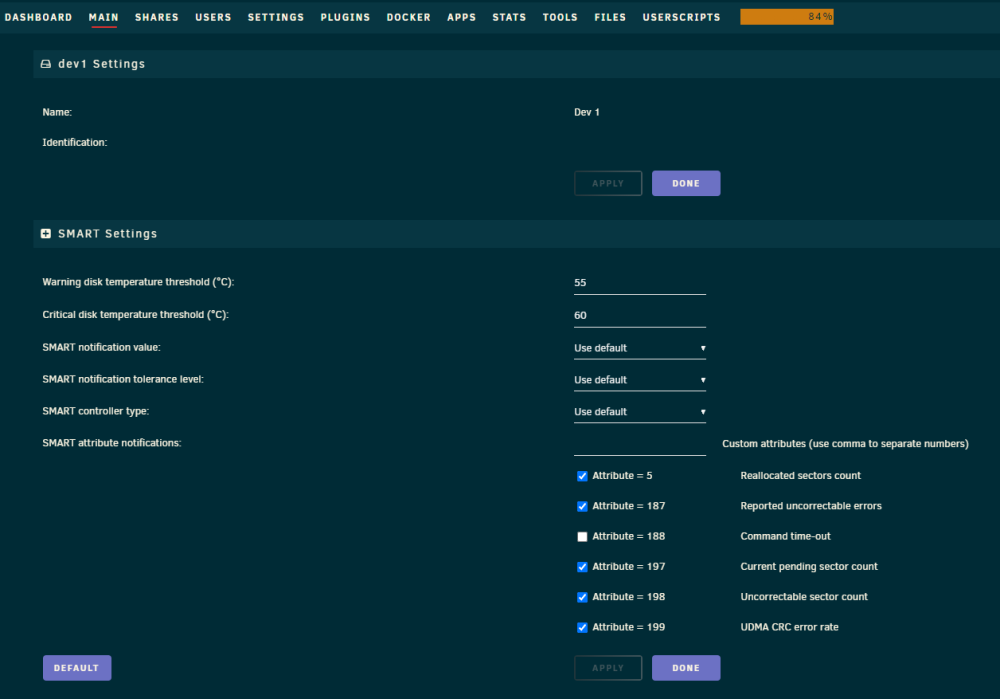Viewport: 1000px width, 699px height.
Task: Enable Attribute = 188 command time-out checkbox
Action: tap(582, 536)
